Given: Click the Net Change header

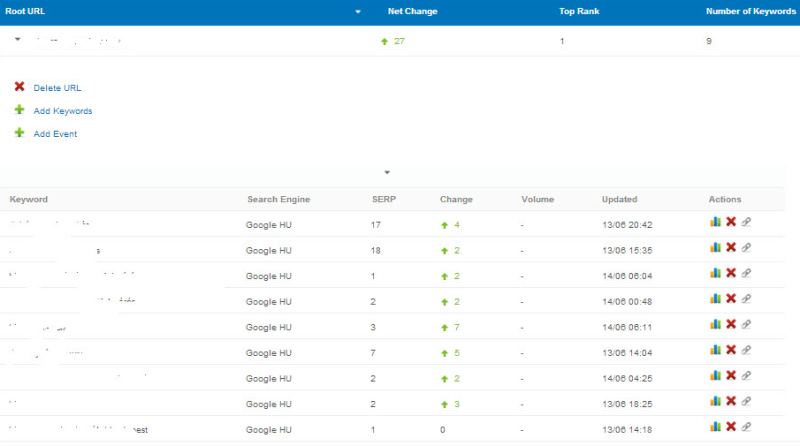Looking at the screenshot, I should pyautogui.click(x=412, y=12).
